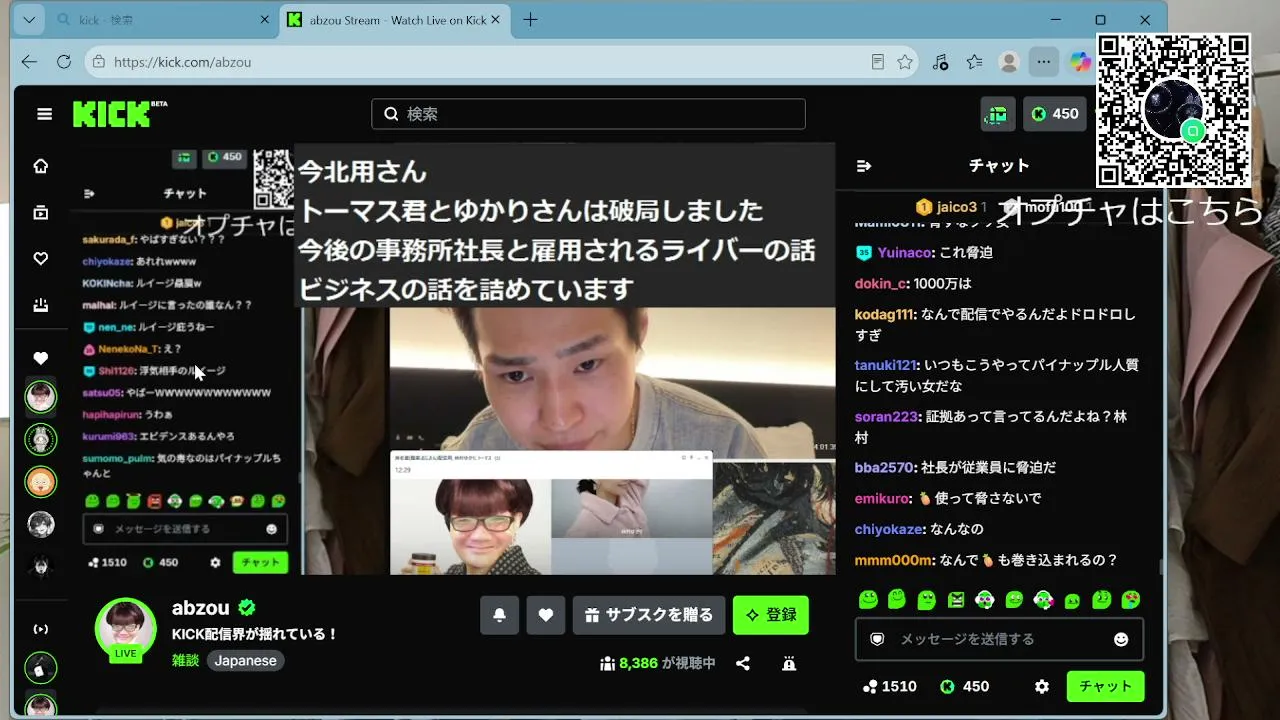Image resolution: width=1280 pixels, height=720 pixels.
Task: Click the live broadcast icon in the sidebar
Action: point(41,629)
